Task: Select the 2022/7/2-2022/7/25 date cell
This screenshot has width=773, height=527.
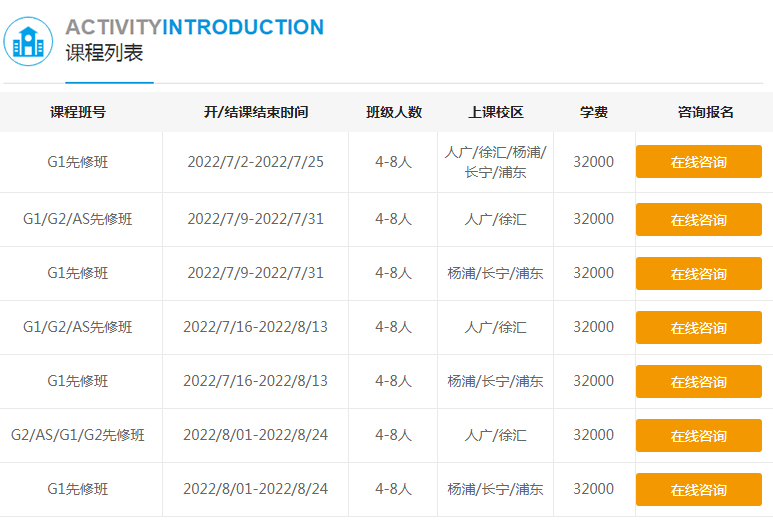Action: [x=256, y=162]
